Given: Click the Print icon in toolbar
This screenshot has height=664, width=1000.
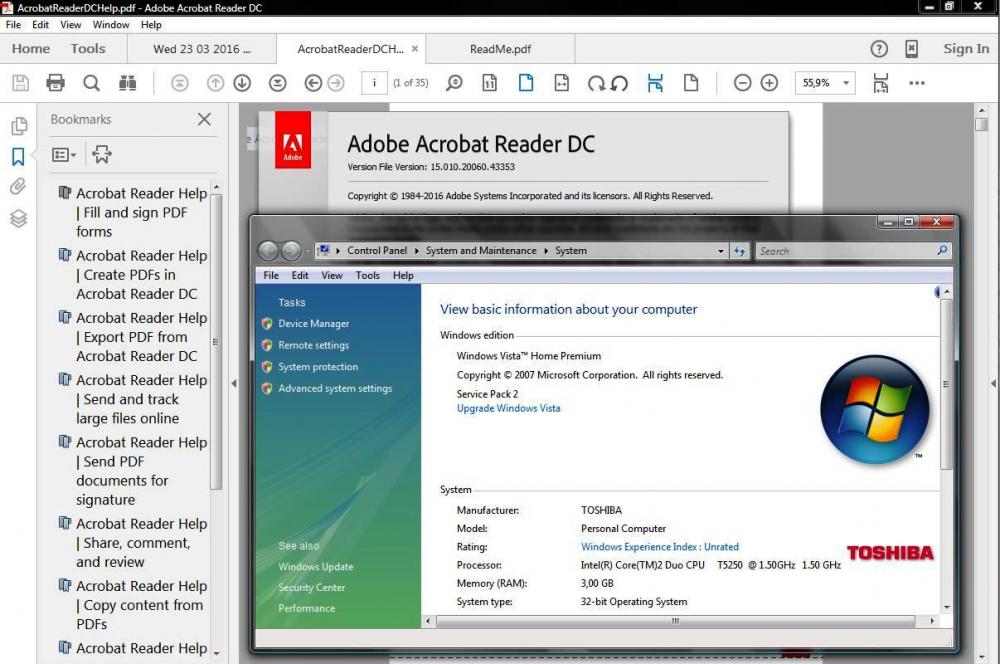Looking at the screenshot, I should [56, 83].
